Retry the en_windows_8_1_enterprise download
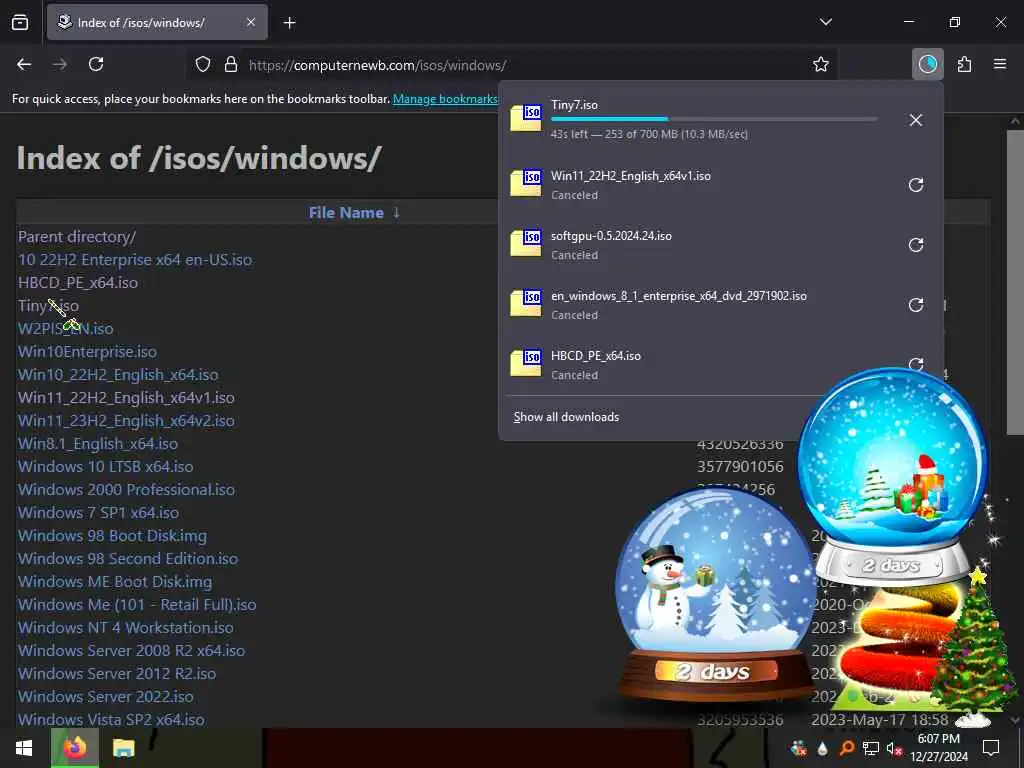Viewport: 1024px width, 768px height. coord(916,305)
